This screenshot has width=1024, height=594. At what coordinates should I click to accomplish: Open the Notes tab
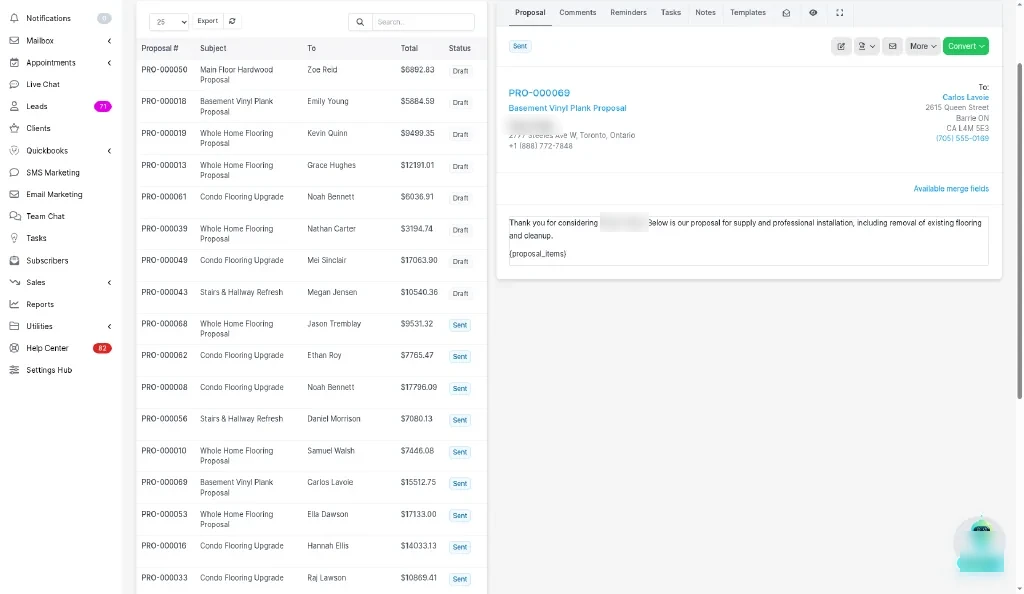click(x=705, y=12)
